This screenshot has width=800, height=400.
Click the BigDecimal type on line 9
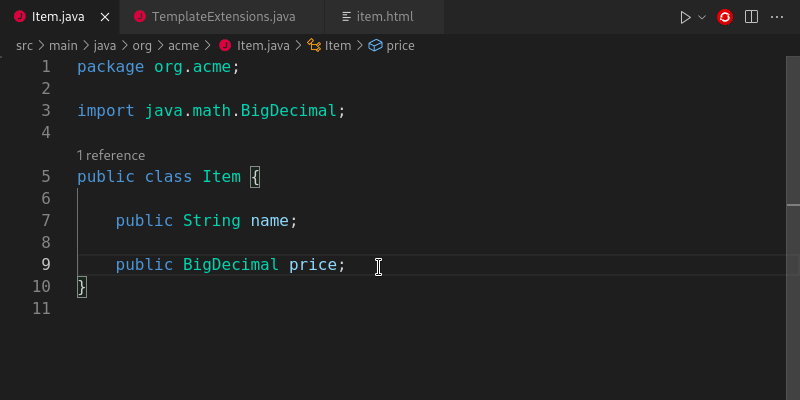230,265
